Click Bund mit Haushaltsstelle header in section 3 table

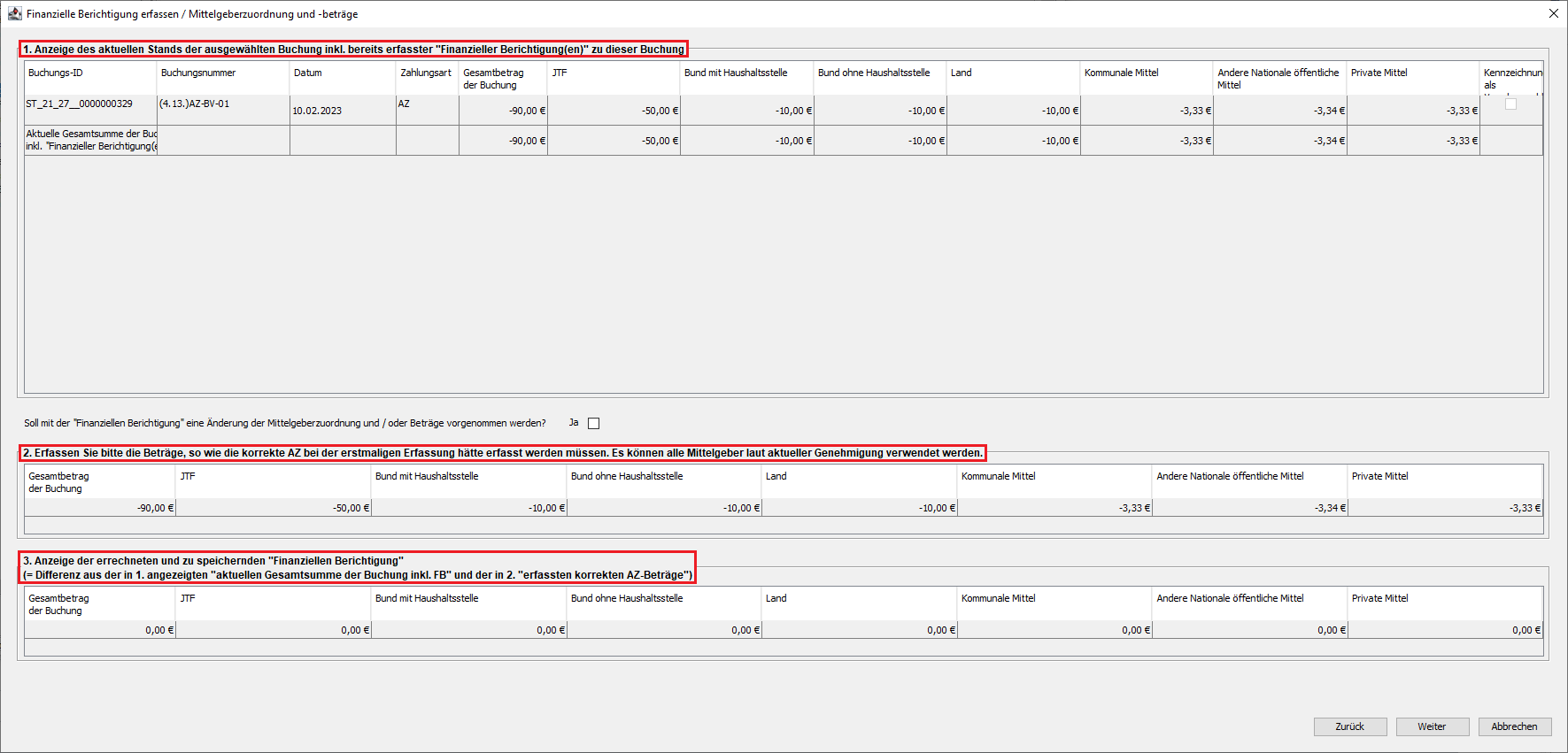469,603
